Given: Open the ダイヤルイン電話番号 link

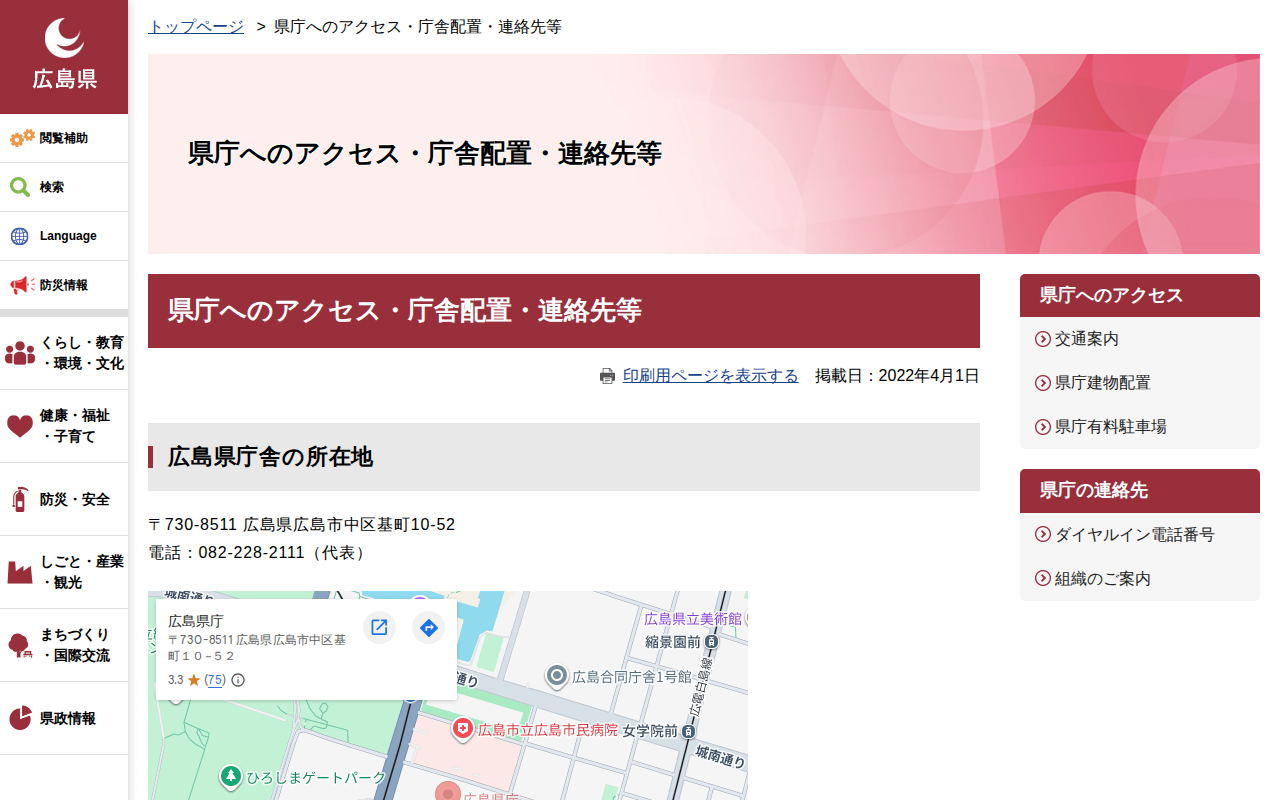Looking at the screenshot, I should (1135, 535).
